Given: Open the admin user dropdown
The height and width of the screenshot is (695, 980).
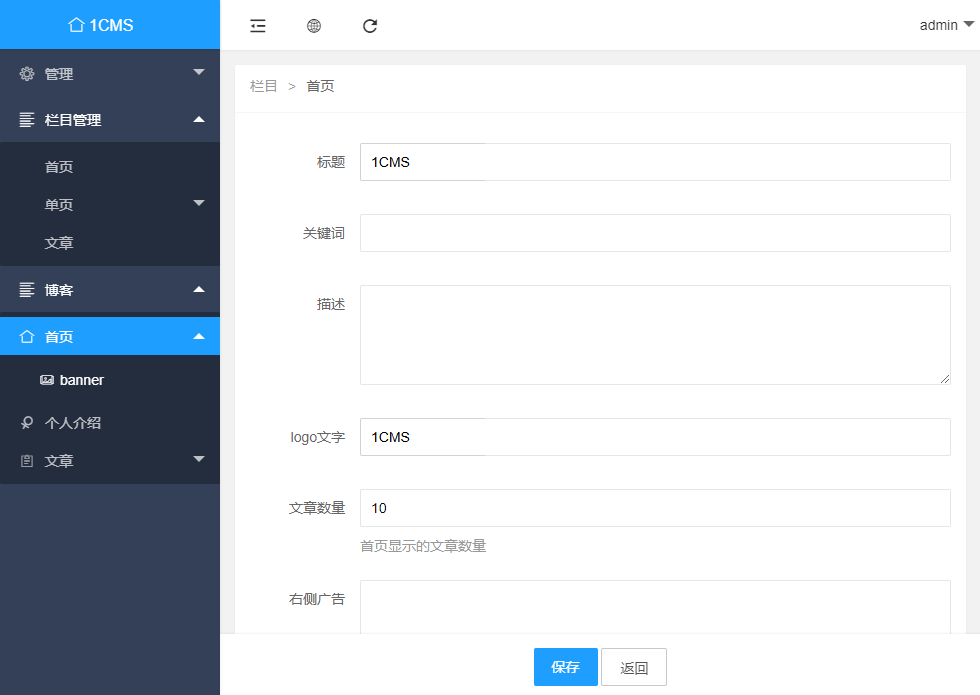Looking at the screenshot, I should [x=945, y=25].
